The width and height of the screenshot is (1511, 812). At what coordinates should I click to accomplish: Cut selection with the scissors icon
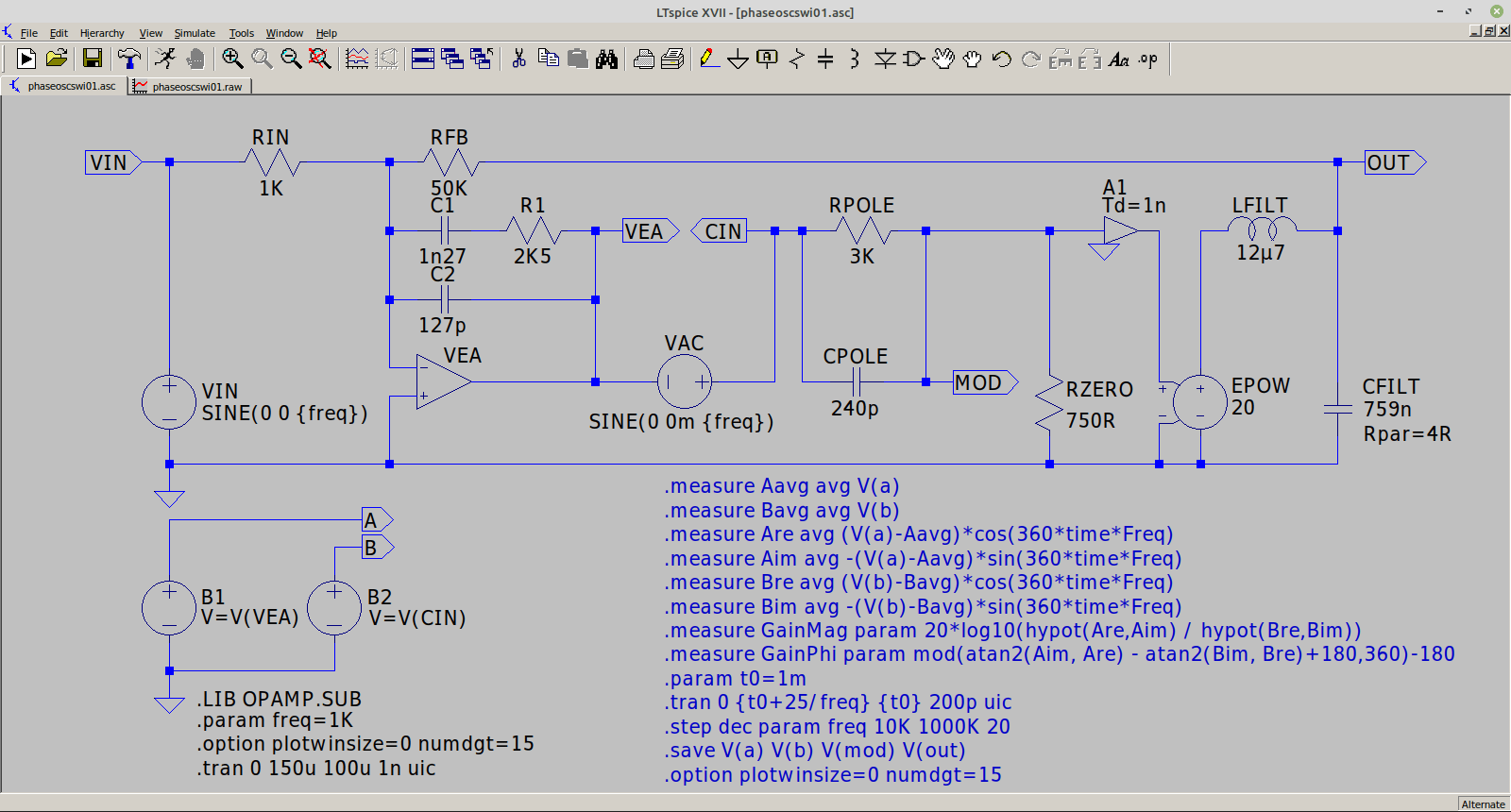click(x=518, y=59)
